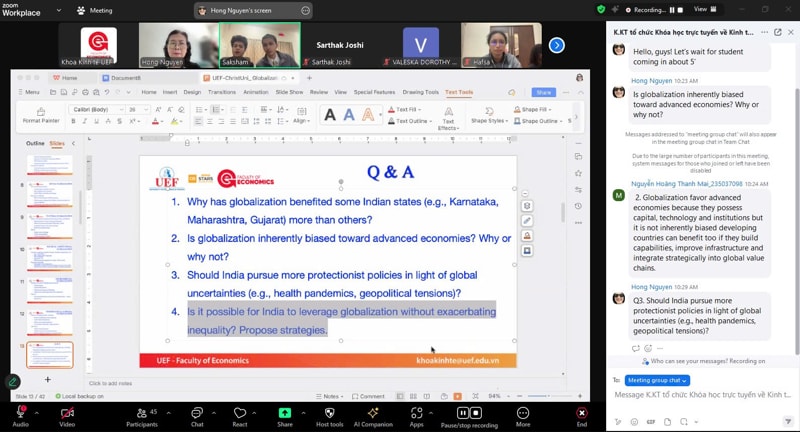Start camera with the Video button

point(66,414)
